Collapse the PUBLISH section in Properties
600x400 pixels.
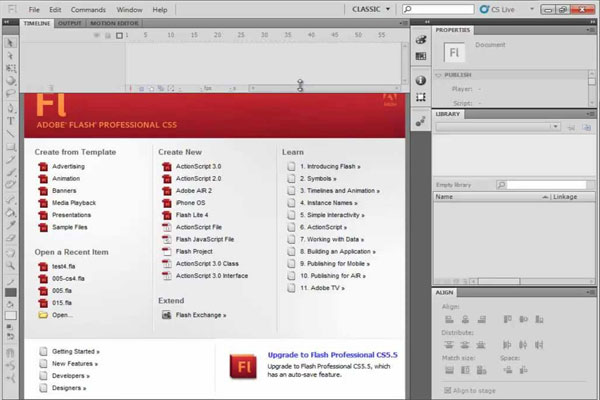pyautogui.click(x=438, y=76)
